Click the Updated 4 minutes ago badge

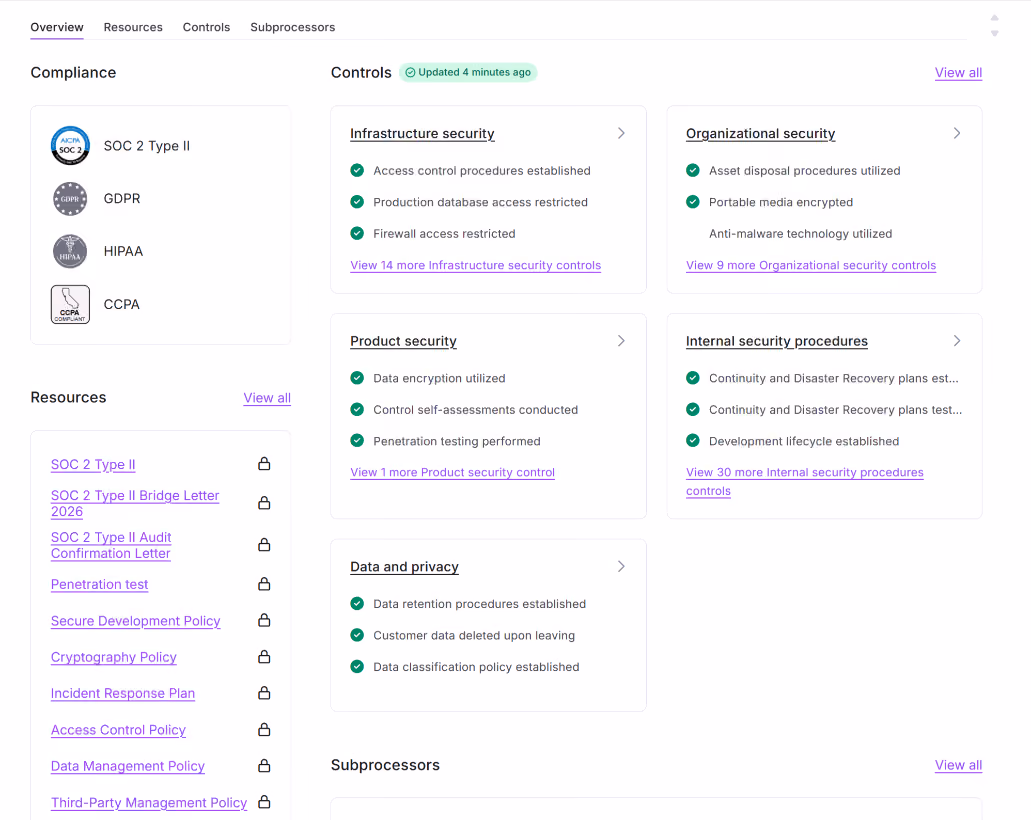(x=468, y=72)
